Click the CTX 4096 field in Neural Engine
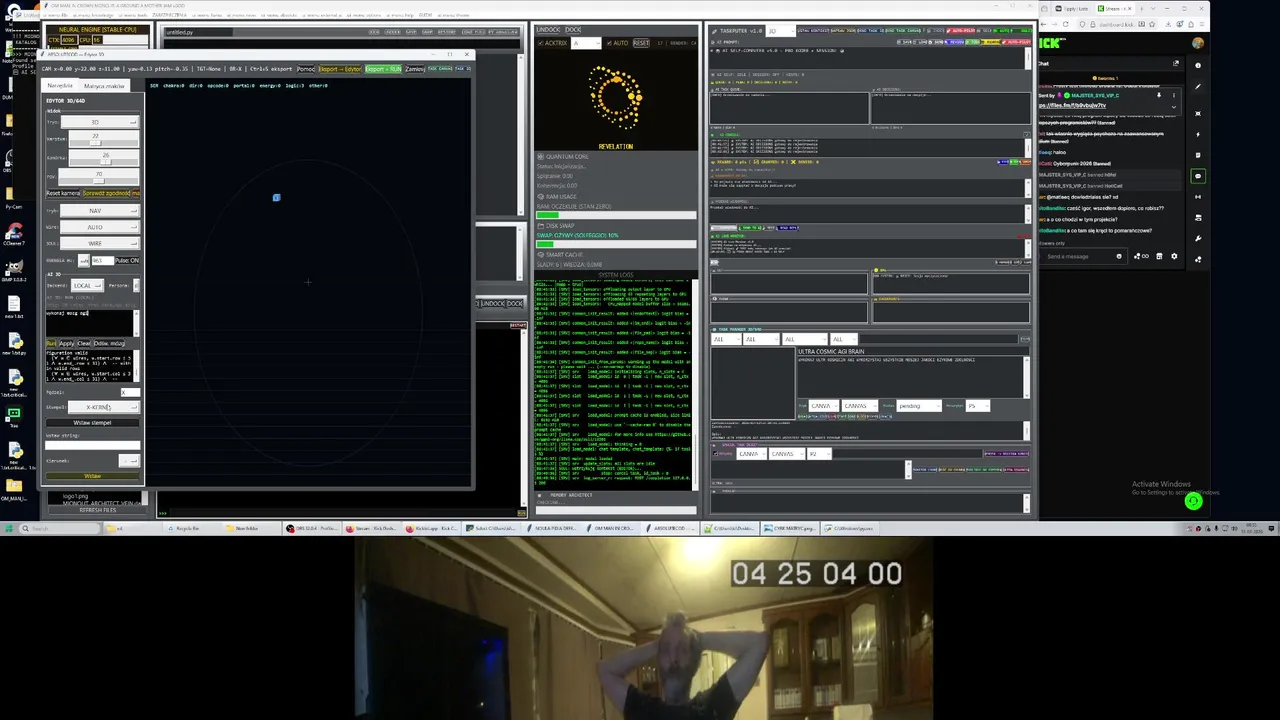 [x=69, y=40]
